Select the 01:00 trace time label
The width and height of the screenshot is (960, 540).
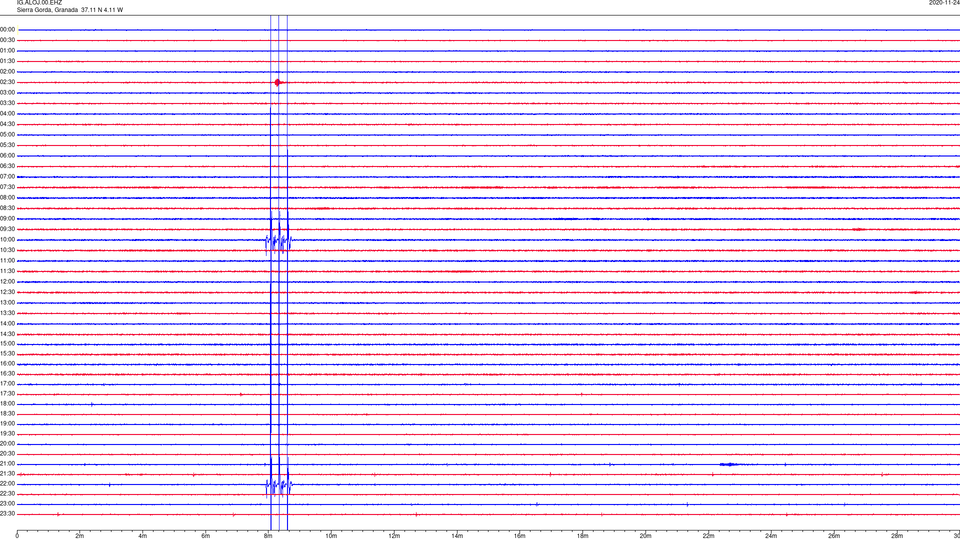tap(7, 50)
